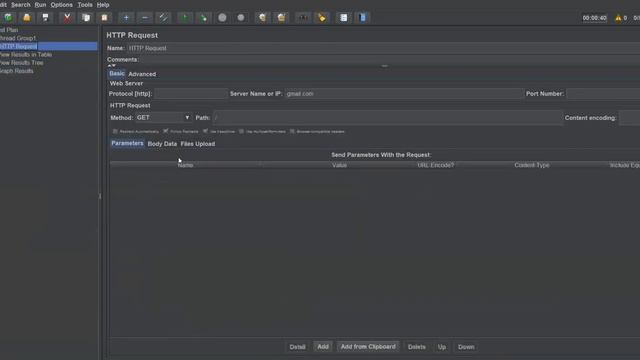
Task: Select the Files Upload tab
Action: (198, 144)
